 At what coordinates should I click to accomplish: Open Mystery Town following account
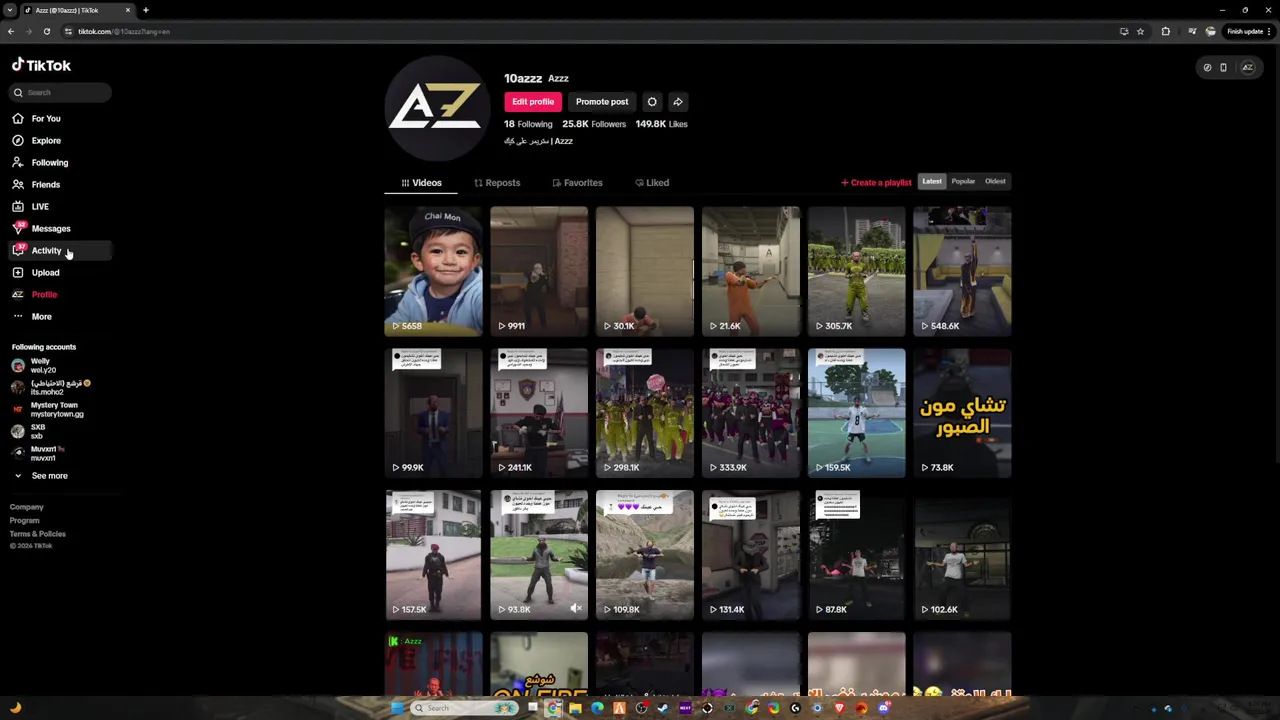click(x=47, y=409)
